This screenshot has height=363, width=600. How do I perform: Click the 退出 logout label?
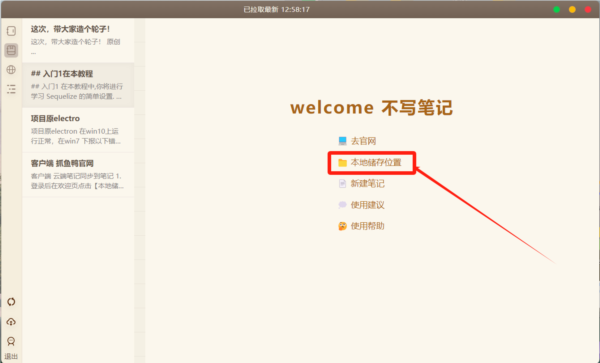tap(11, 356)
